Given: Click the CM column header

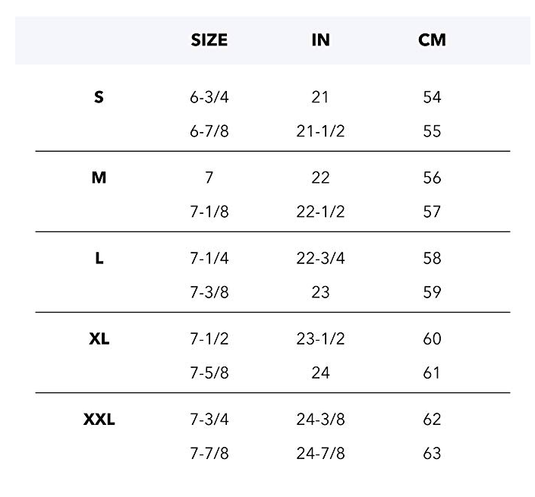Looking at the screenshot, I should [432, 40].
